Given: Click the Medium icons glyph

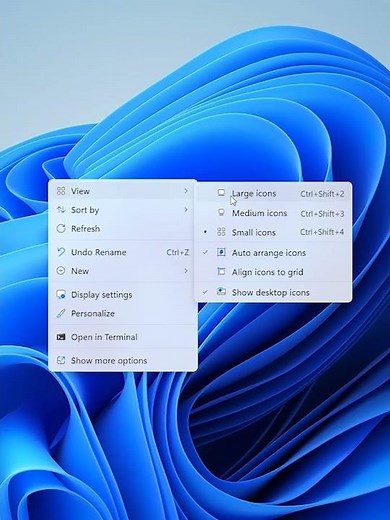Looking at the screenshot, I should coord(221,212).
